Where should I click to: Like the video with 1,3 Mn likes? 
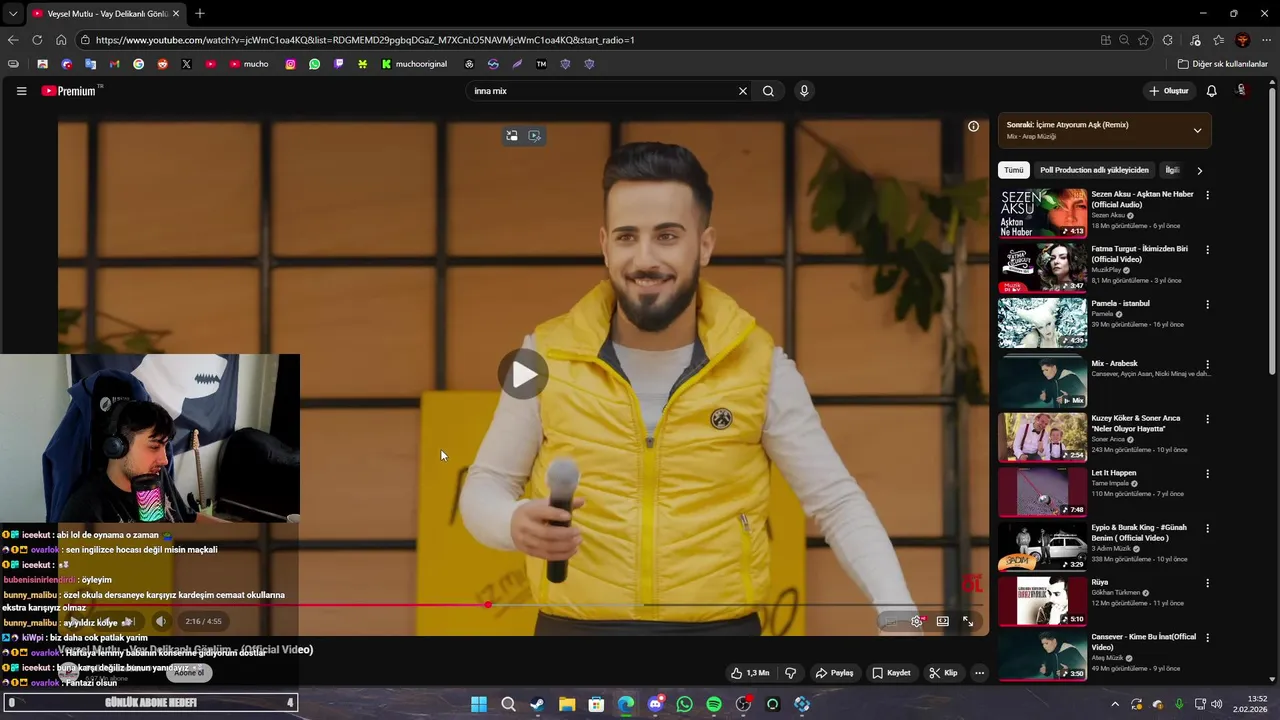[750, 673]
